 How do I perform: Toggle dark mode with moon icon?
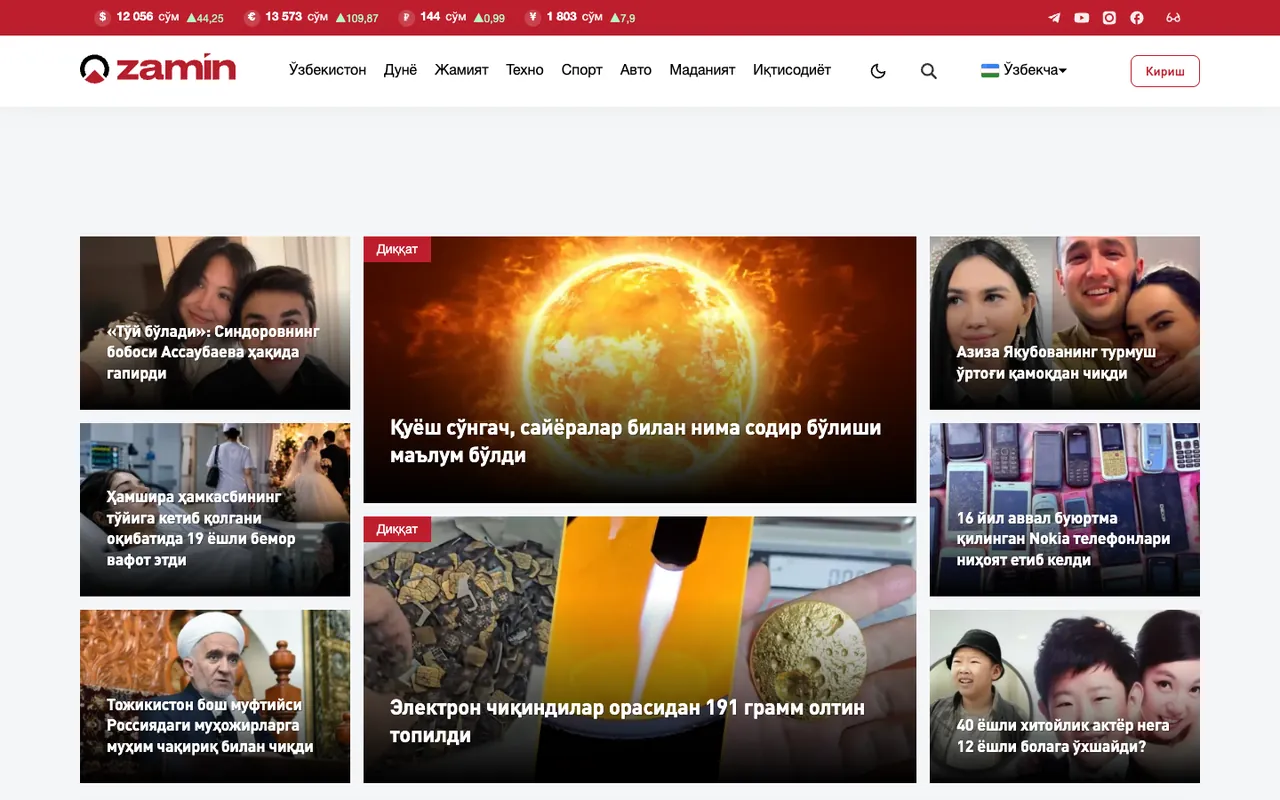coord(878,71)
